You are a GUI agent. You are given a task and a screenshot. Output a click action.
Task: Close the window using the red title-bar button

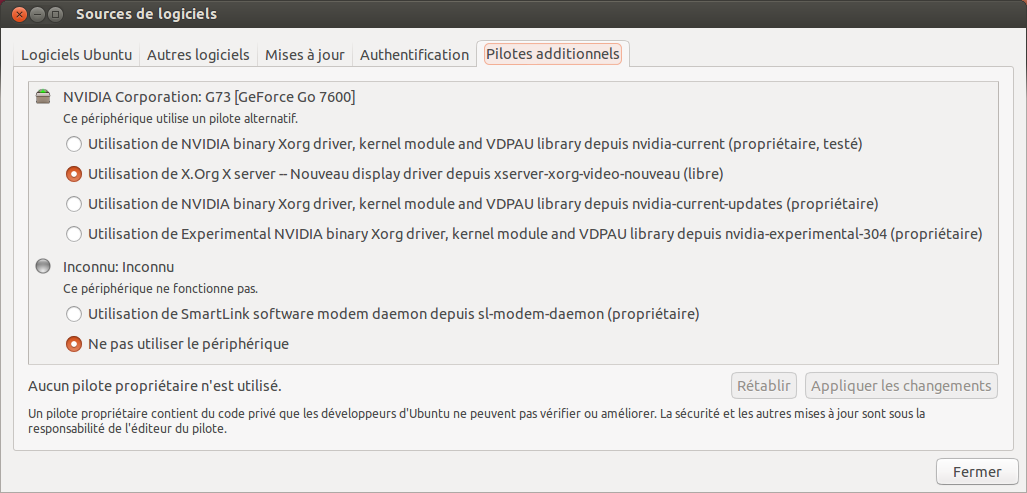[17, 14]
